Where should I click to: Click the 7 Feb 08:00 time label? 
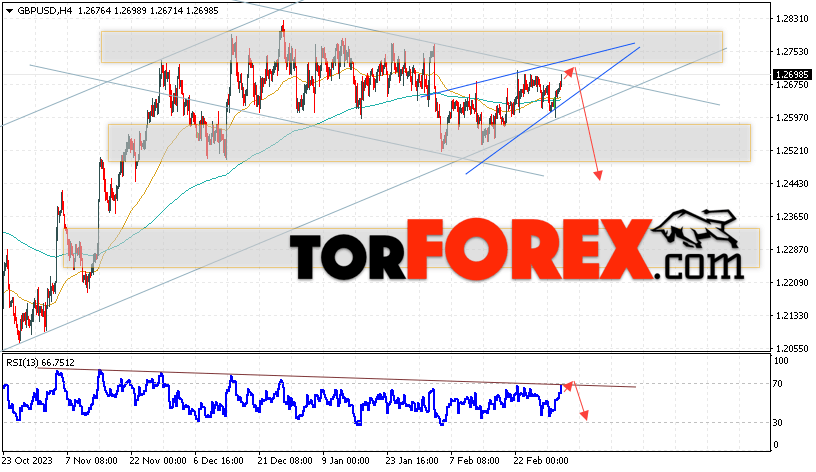(475, 461)
